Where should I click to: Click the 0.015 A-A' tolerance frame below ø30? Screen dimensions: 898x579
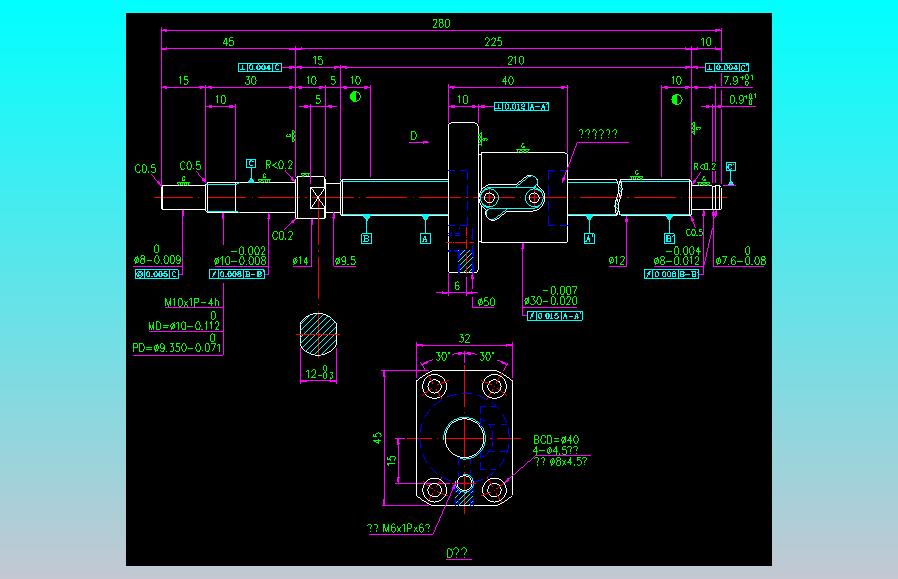point(554,316)
